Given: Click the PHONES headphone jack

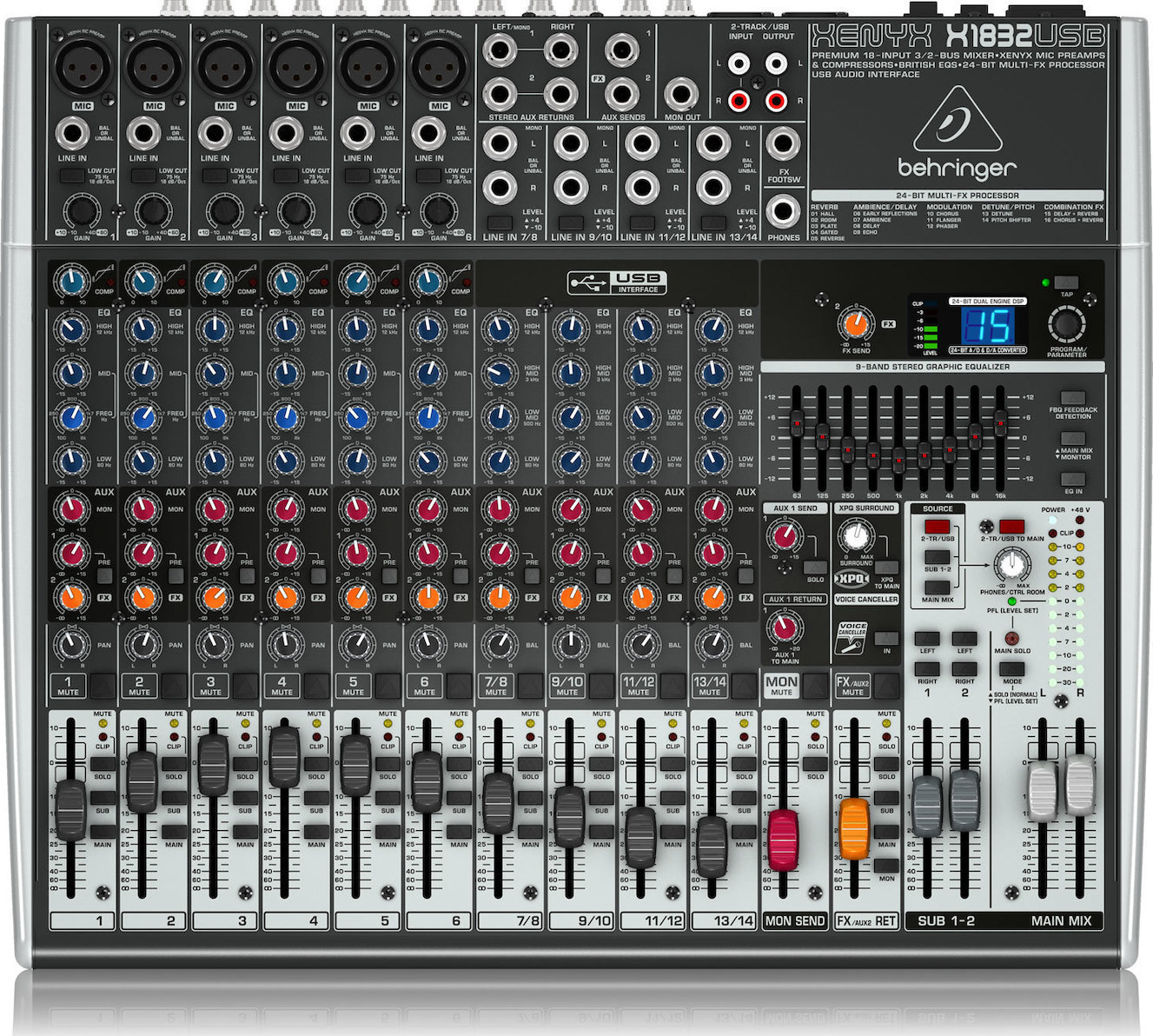Looking at the screenshot, I should click(784, 212).
